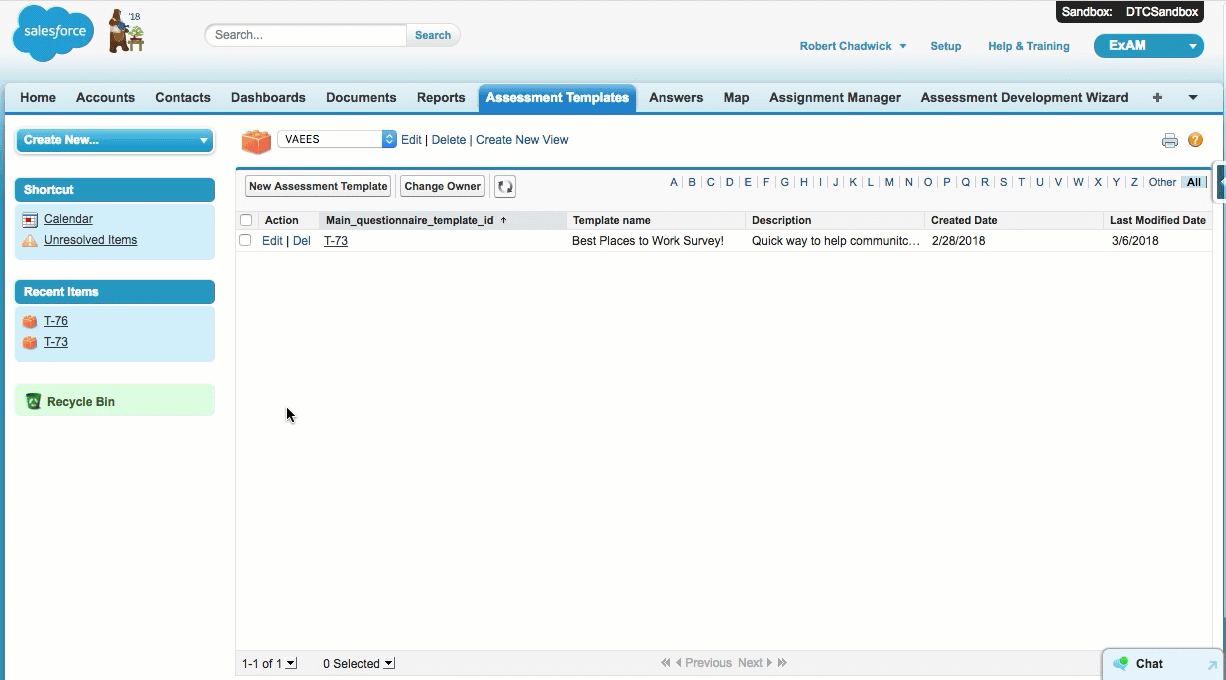Switch to the Contacts tab

click(183, 98)
